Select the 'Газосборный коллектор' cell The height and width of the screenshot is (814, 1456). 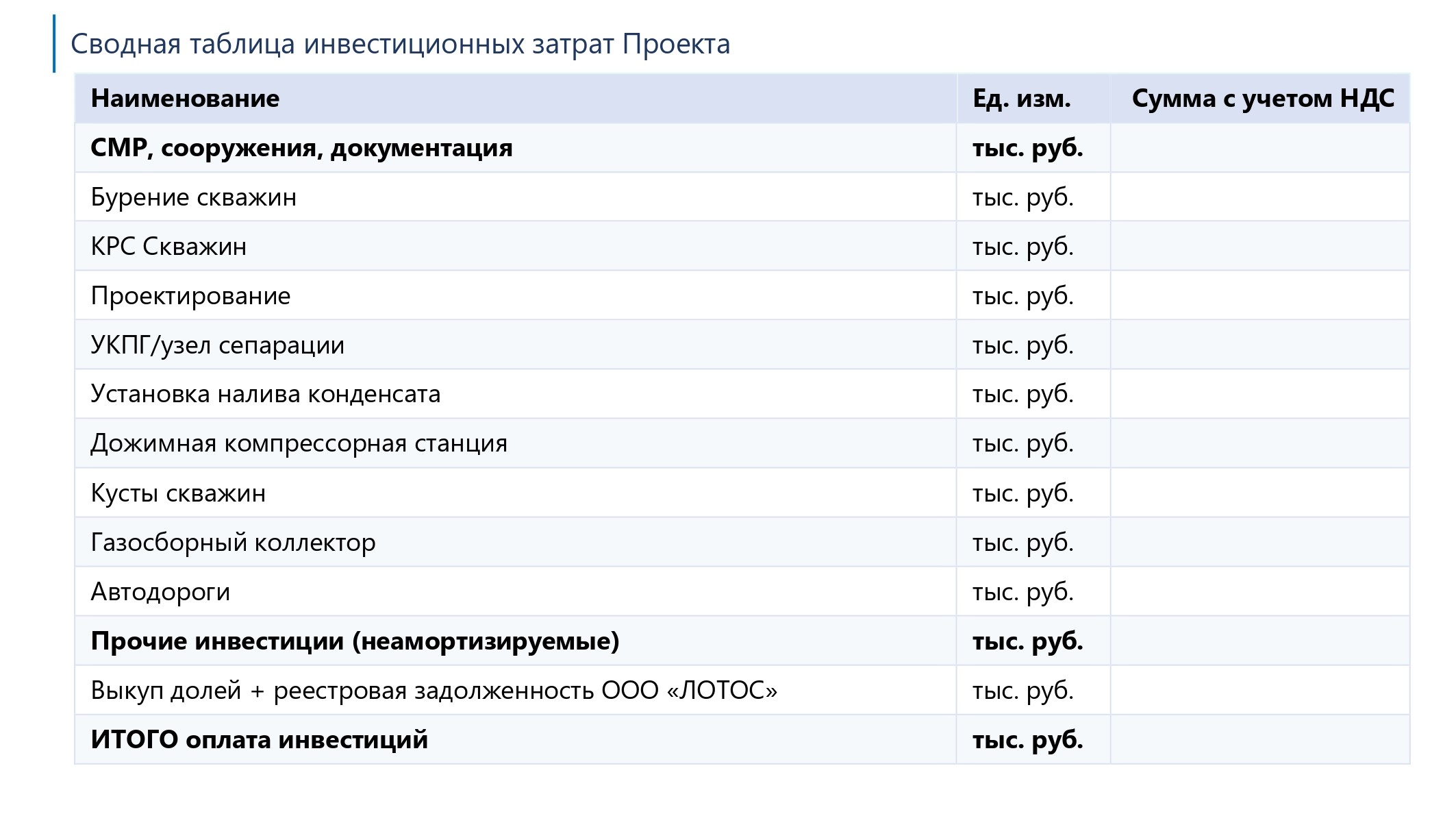[233, 543]
